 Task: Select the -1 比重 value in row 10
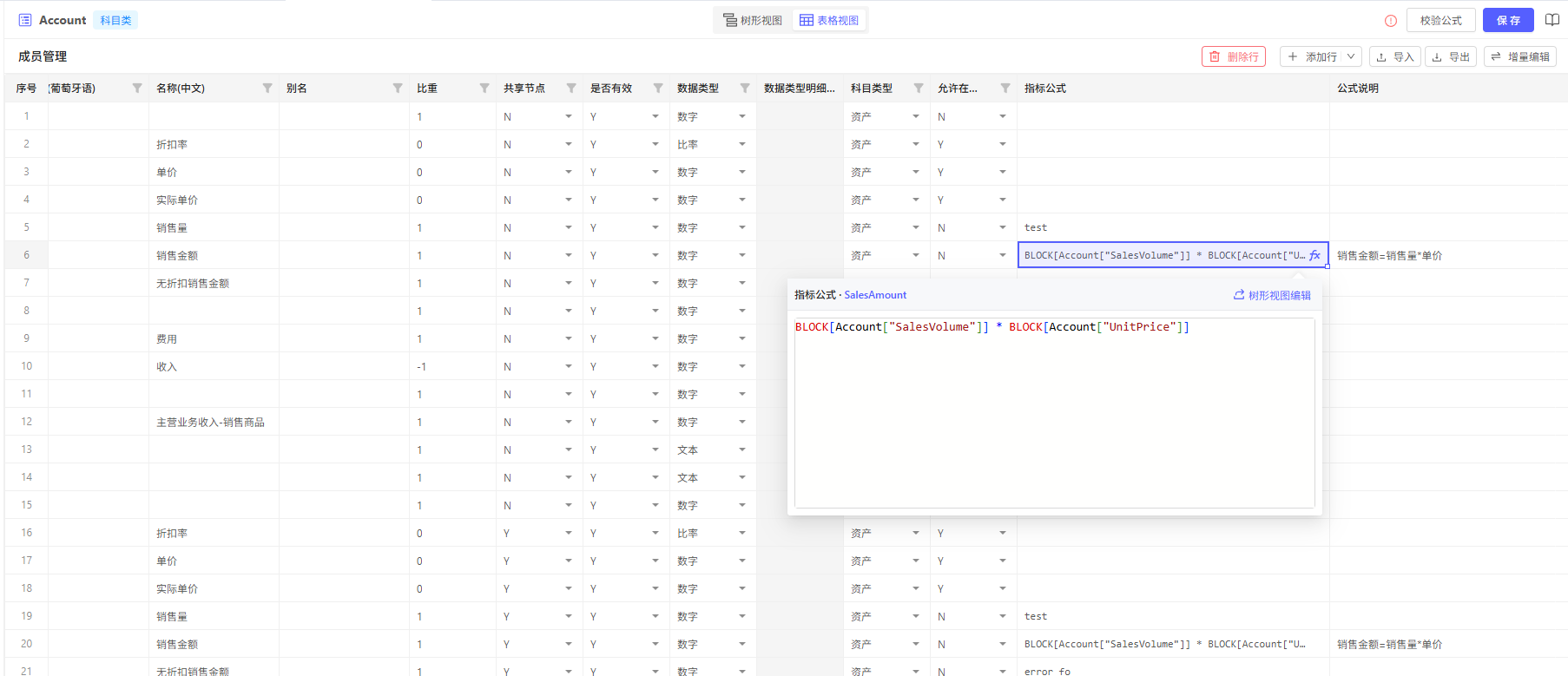(x=421, y=367)
